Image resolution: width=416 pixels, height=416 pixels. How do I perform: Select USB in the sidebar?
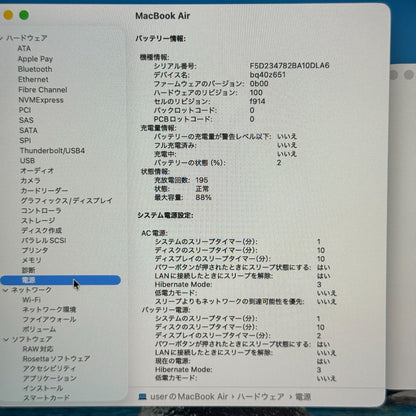click(x=27, y=161)
